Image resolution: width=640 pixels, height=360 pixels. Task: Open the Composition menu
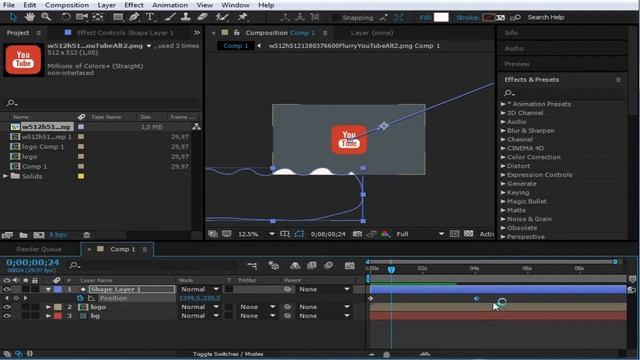click(67, 5)
